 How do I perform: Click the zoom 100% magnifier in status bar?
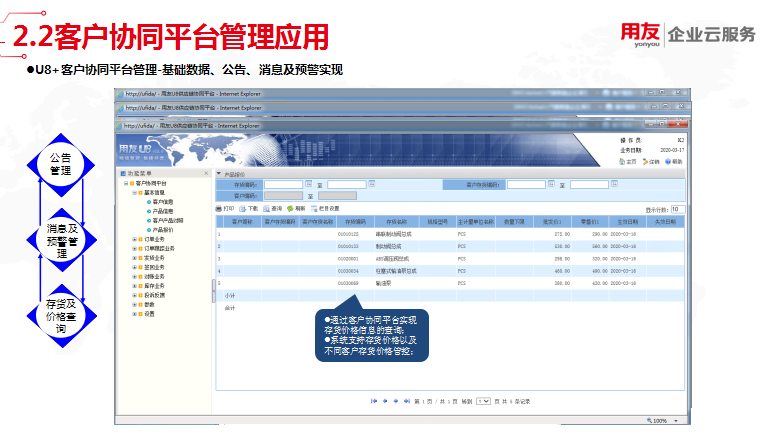pyautogui.click(x=650, y=420)
